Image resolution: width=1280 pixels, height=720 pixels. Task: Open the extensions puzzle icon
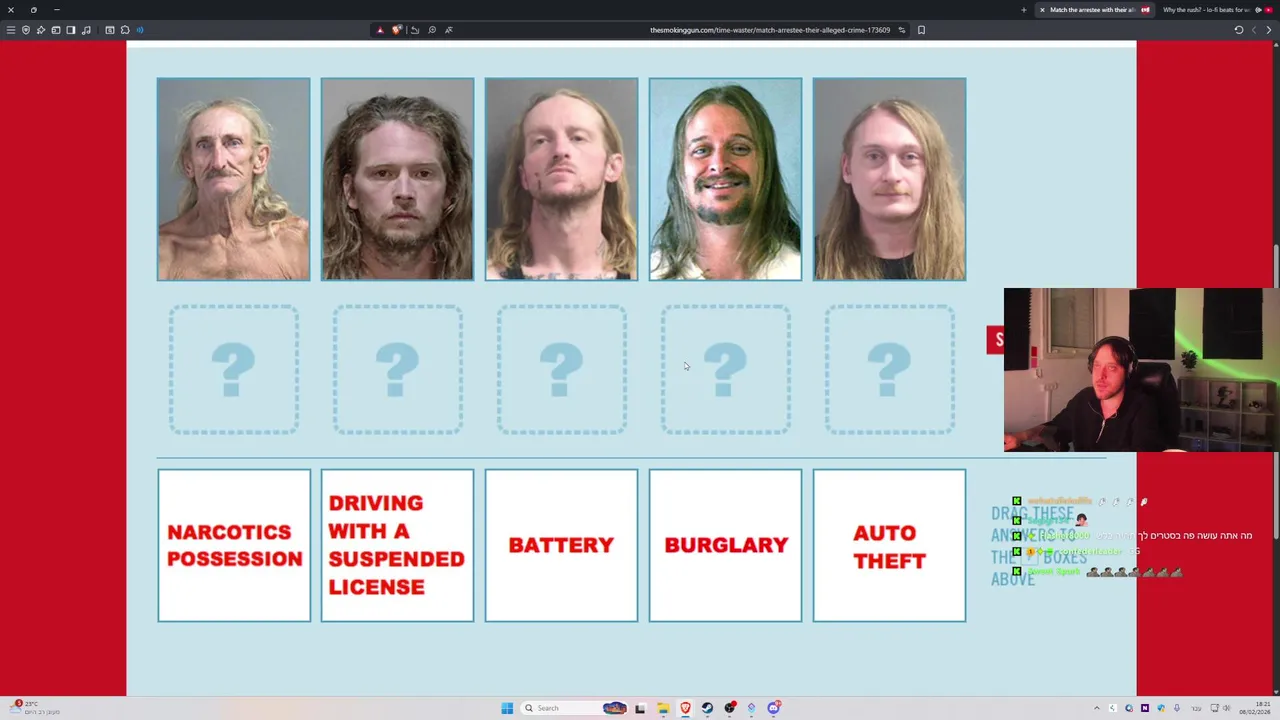125,30
